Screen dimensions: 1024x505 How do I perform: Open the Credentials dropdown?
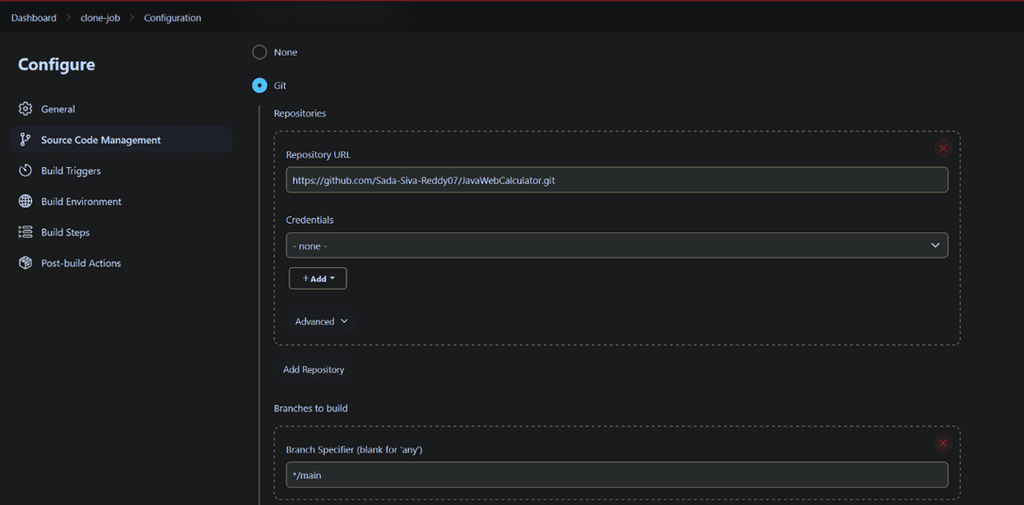(616, 245)
